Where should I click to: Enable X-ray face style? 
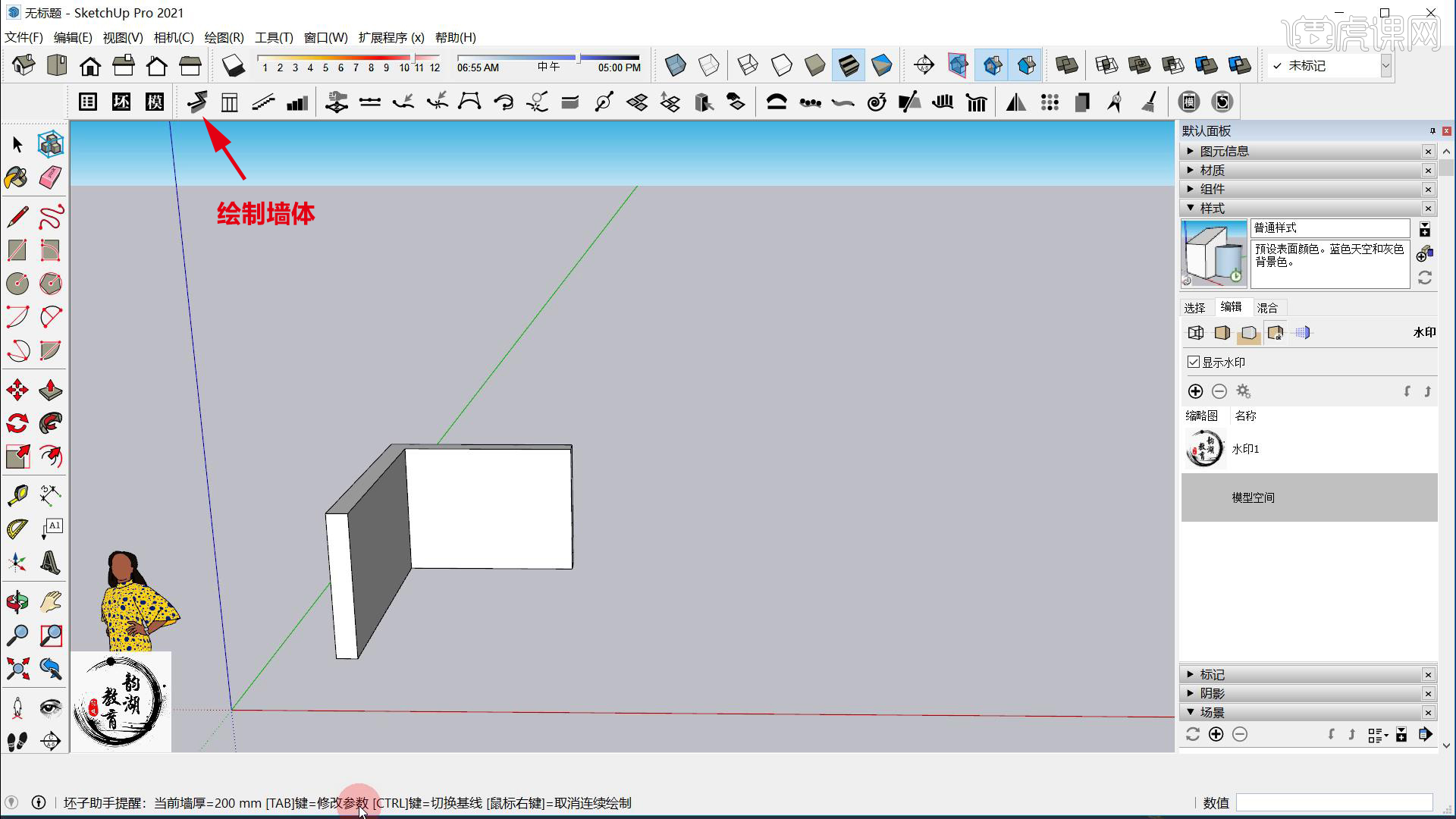pos(675,66)
